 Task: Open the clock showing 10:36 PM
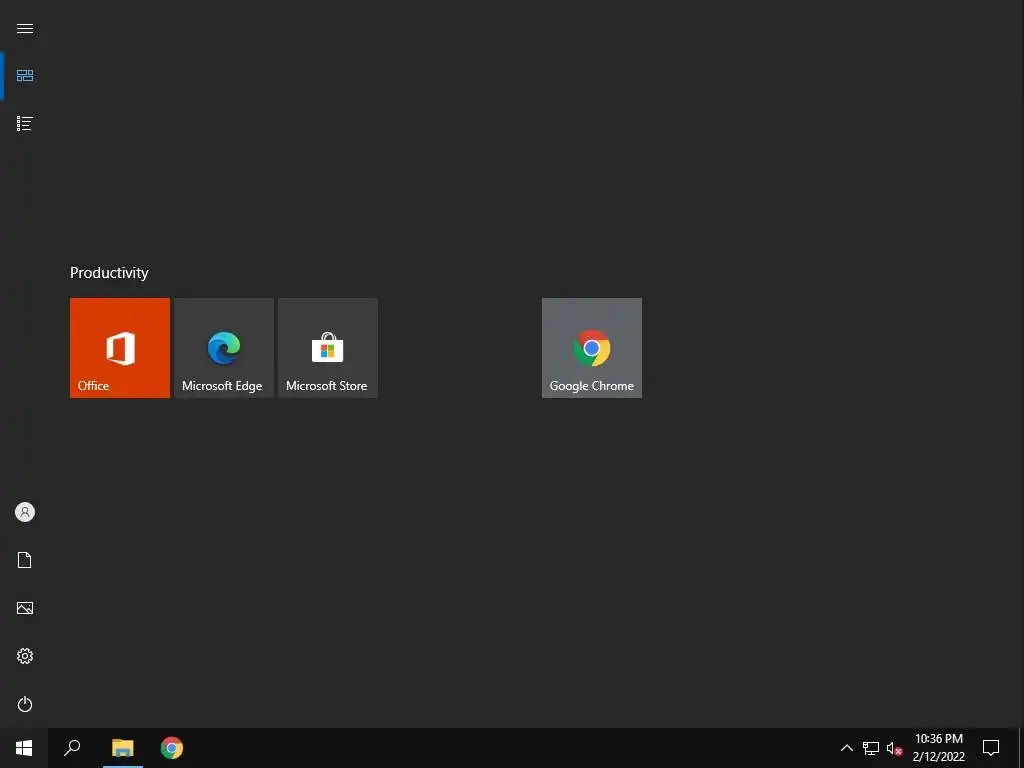[938, 748]
